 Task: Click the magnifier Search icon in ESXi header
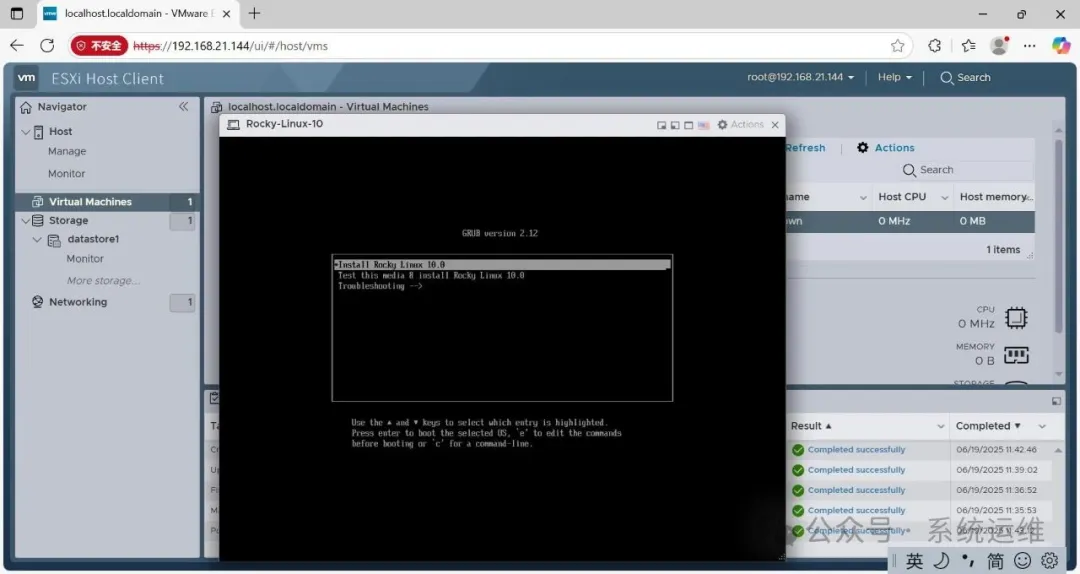(x=946, y=78)
